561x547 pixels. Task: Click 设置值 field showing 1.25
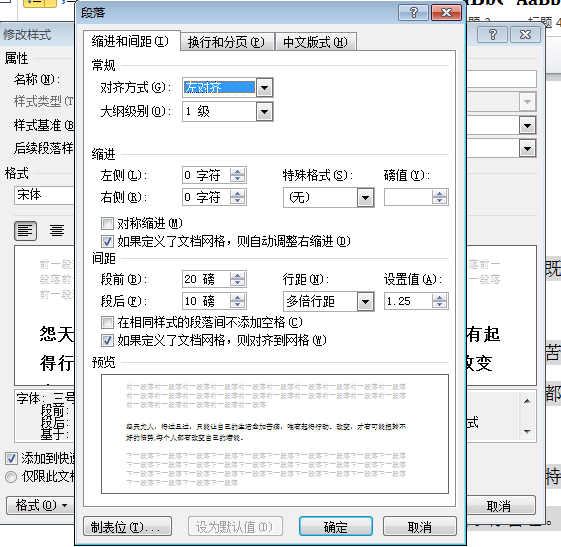tap(408, 302)
